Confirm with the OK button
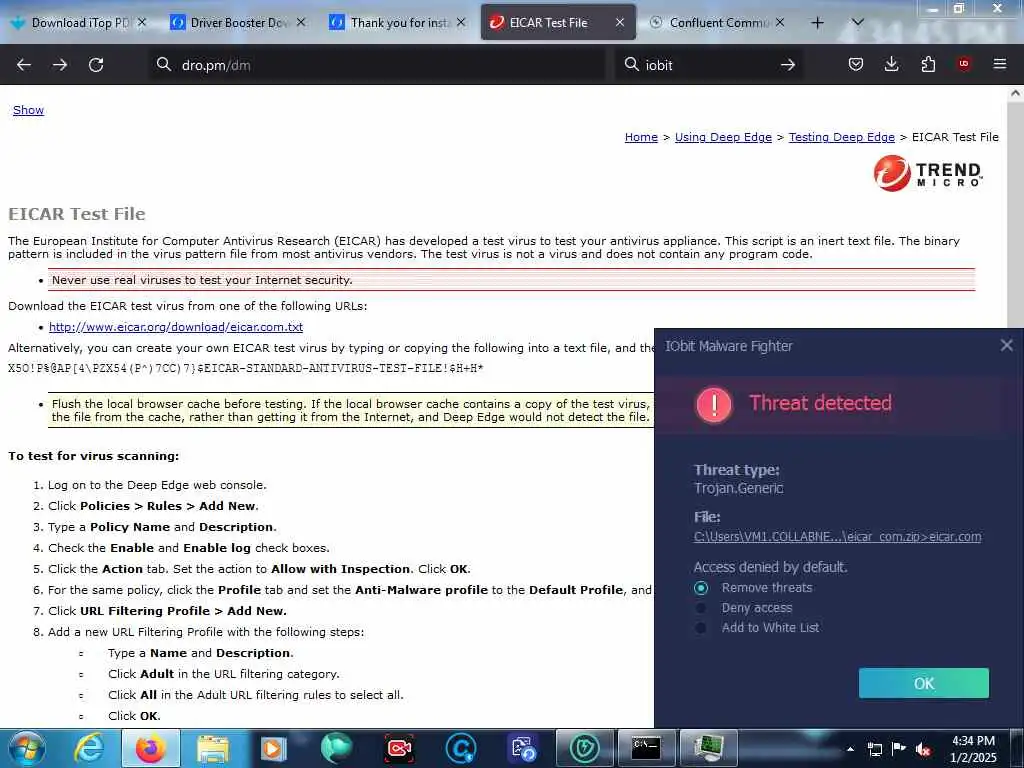This screenshot has height=768, width=1024. pos(923,683)
